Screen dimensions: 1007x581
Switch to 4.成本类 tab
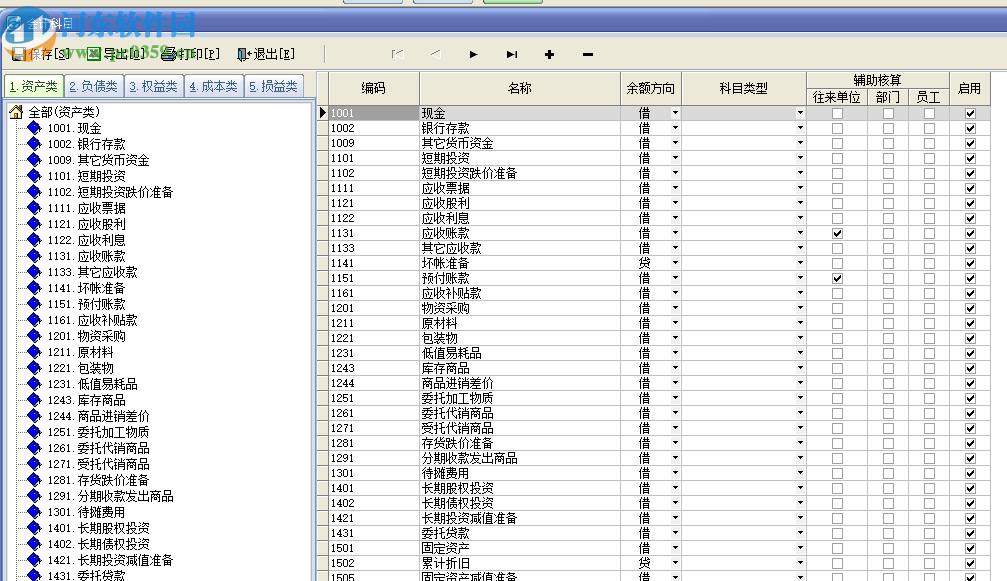click(x=214, y=86)
